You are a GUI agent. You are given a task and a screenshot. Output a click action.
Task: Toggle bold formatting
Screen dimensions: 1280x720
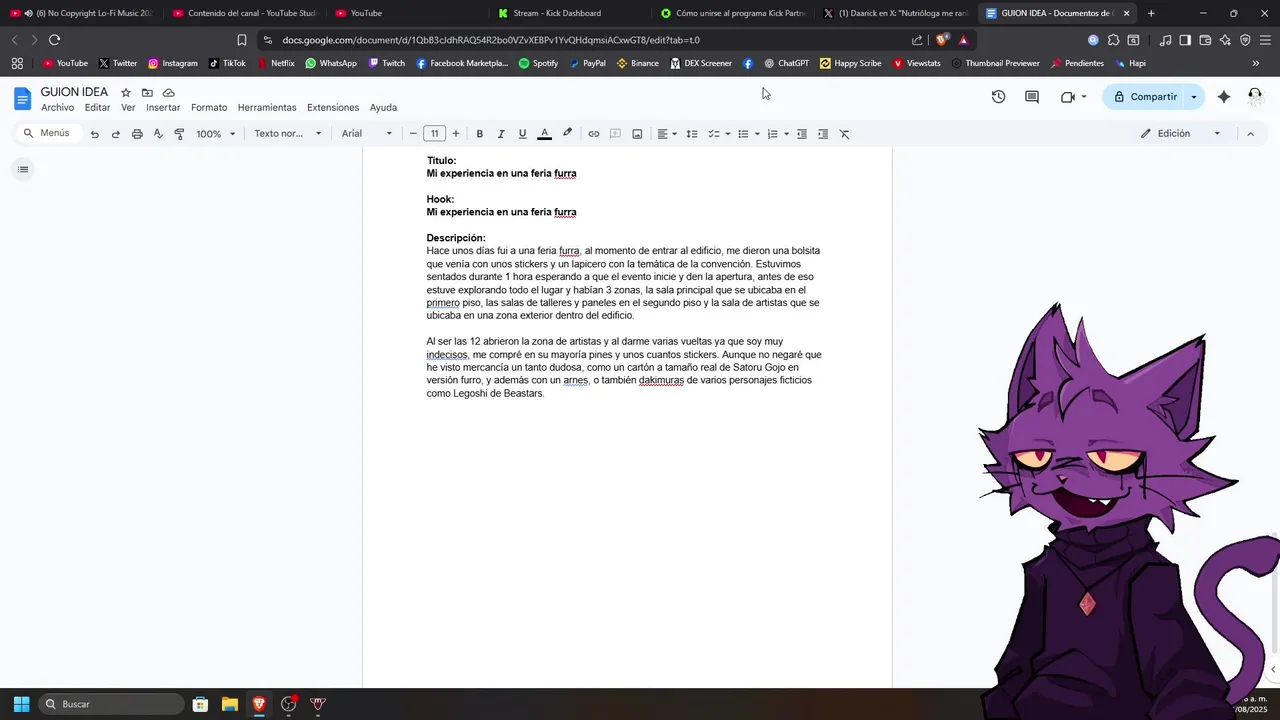[x=480, y=134]
